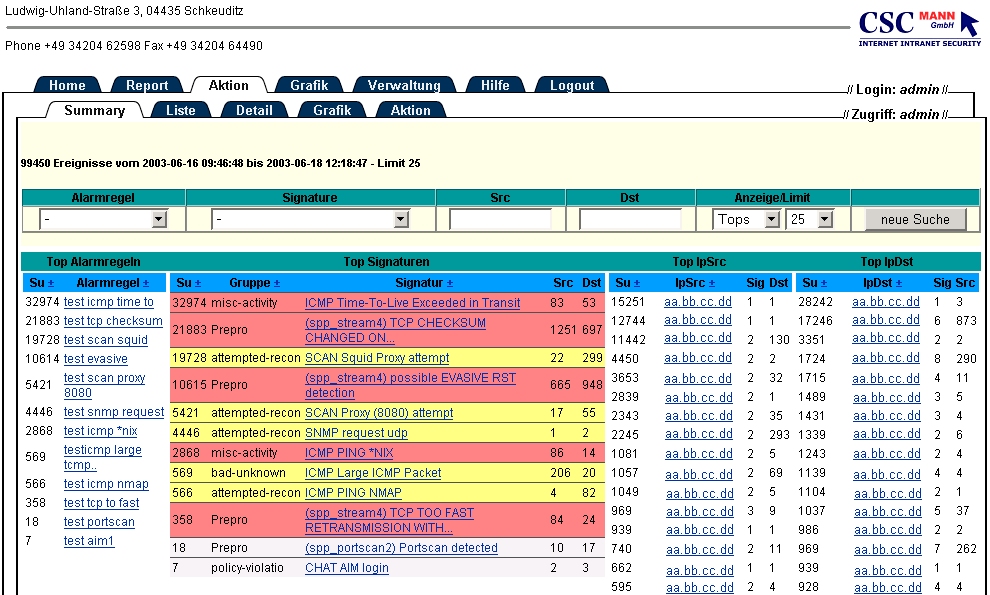990x595 pixels.
Task: Select the Summary sub-tab
Action: (95, 110)
